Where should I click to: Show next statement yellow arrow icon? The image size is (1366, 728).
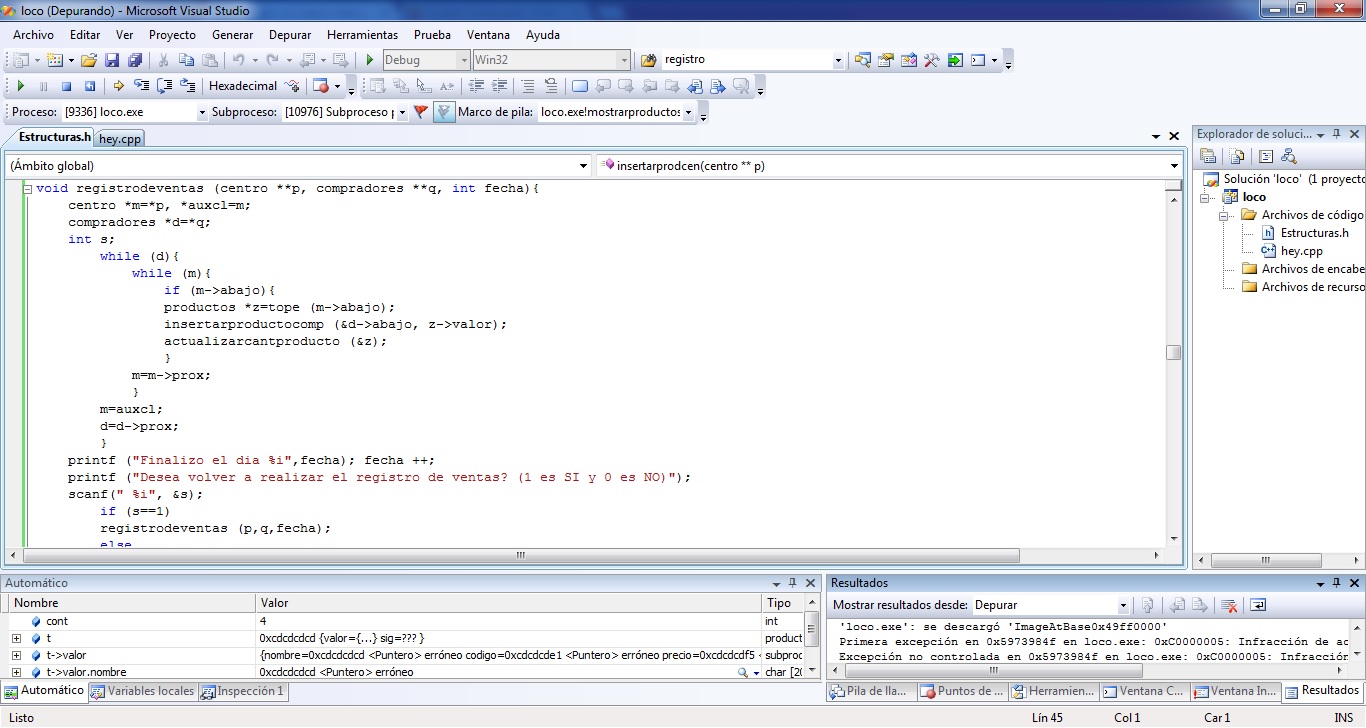[118, 86]
